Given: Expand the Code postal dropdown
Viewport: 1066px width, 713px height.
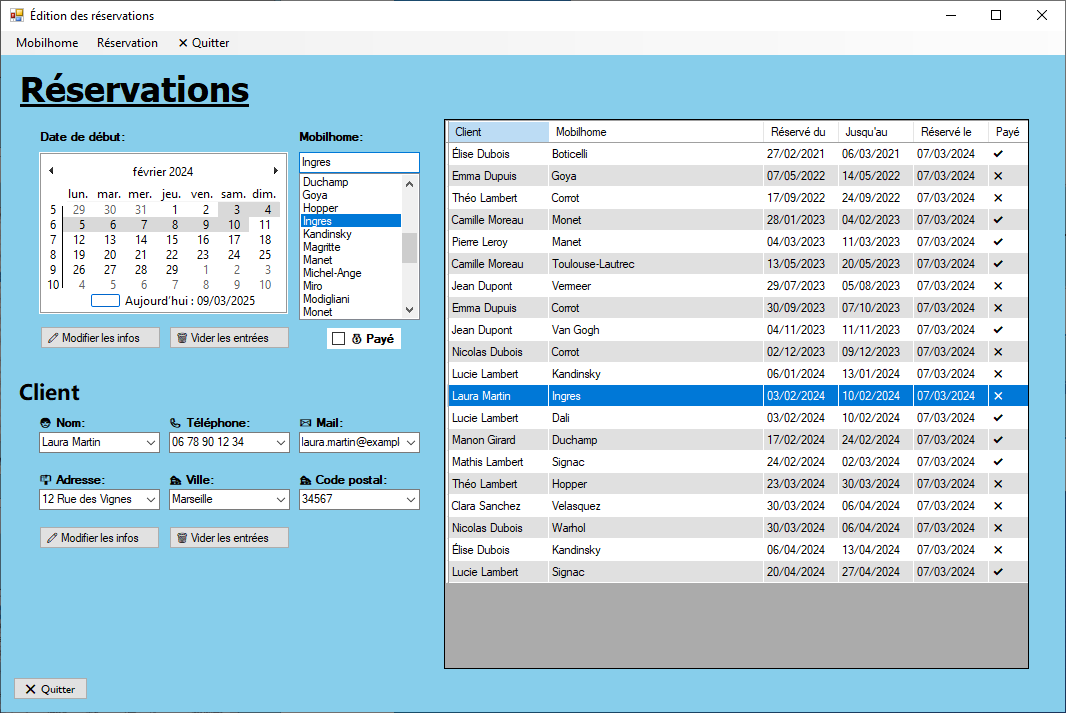Looking at the screenshot, I should click(410, 499).
